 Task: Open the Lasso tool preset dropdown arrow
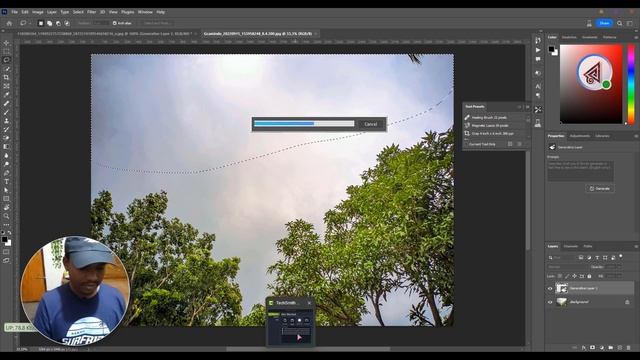[30, 23]
